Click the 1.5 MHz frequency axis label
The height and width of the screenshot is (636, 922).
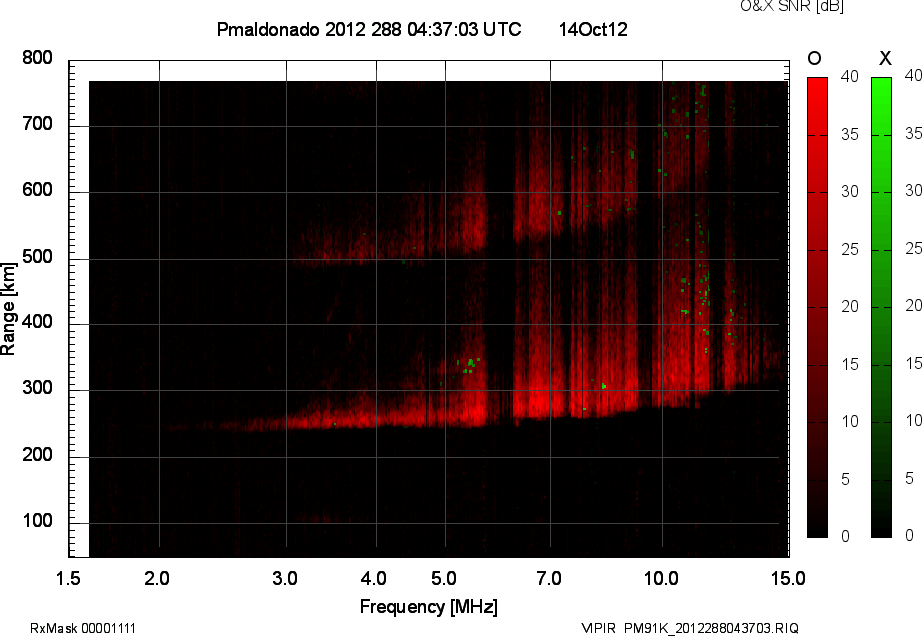pos(68,578)
